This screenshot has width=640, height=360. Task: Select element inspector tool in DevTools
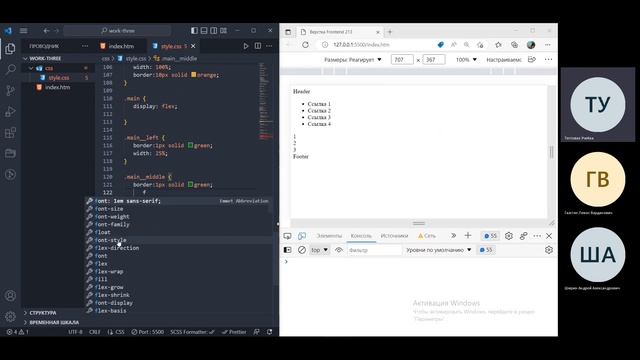[x=287, y=236]
